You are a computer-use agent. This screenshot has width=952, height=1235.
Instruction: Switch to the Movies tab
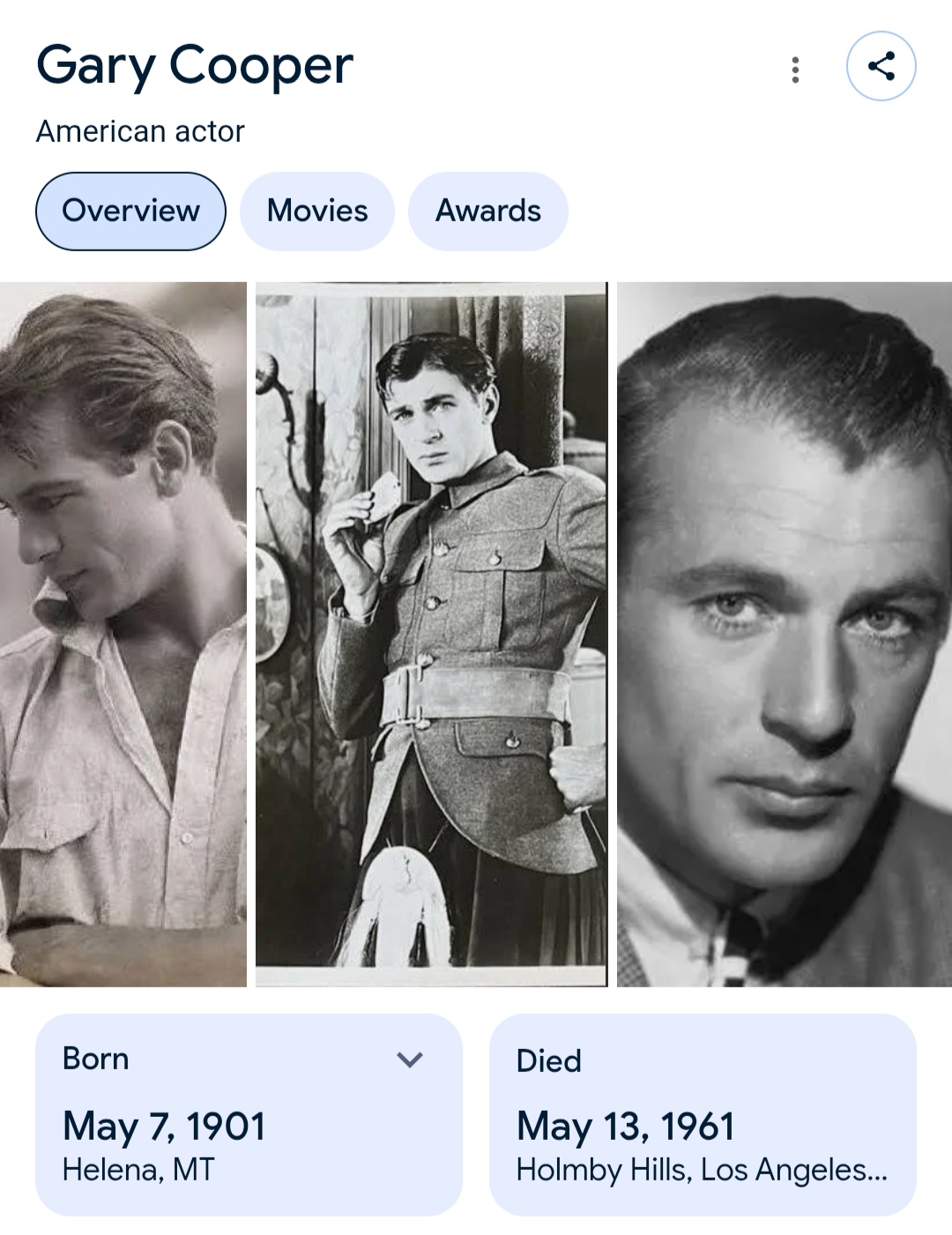pos(317,212)
